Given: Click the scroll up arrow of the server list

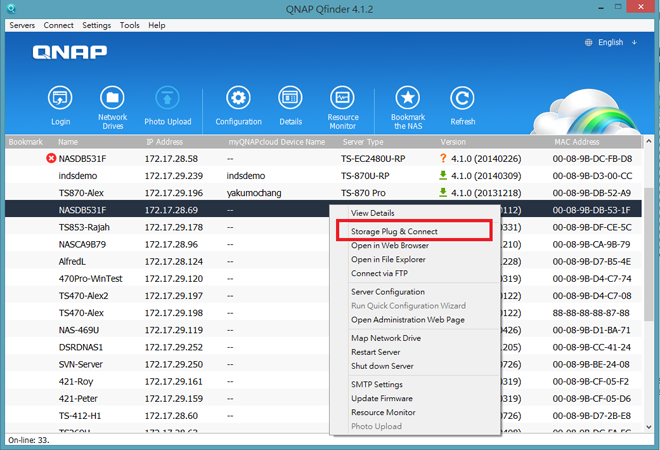Looking at the screenshot, I should [x=649, y=141].
